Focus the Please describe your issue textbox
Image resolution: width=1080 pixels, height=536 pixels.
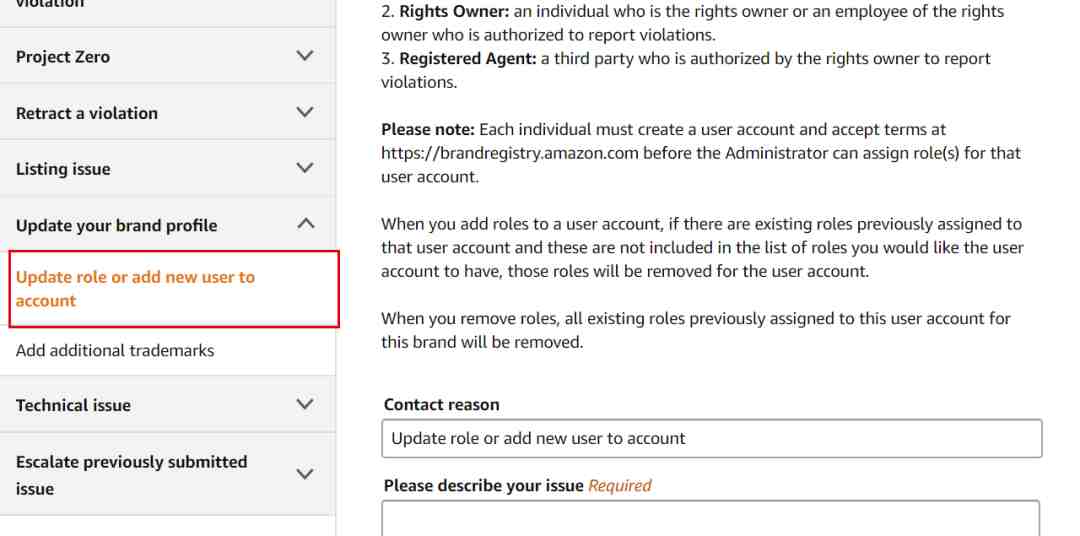tap(710, 519)
